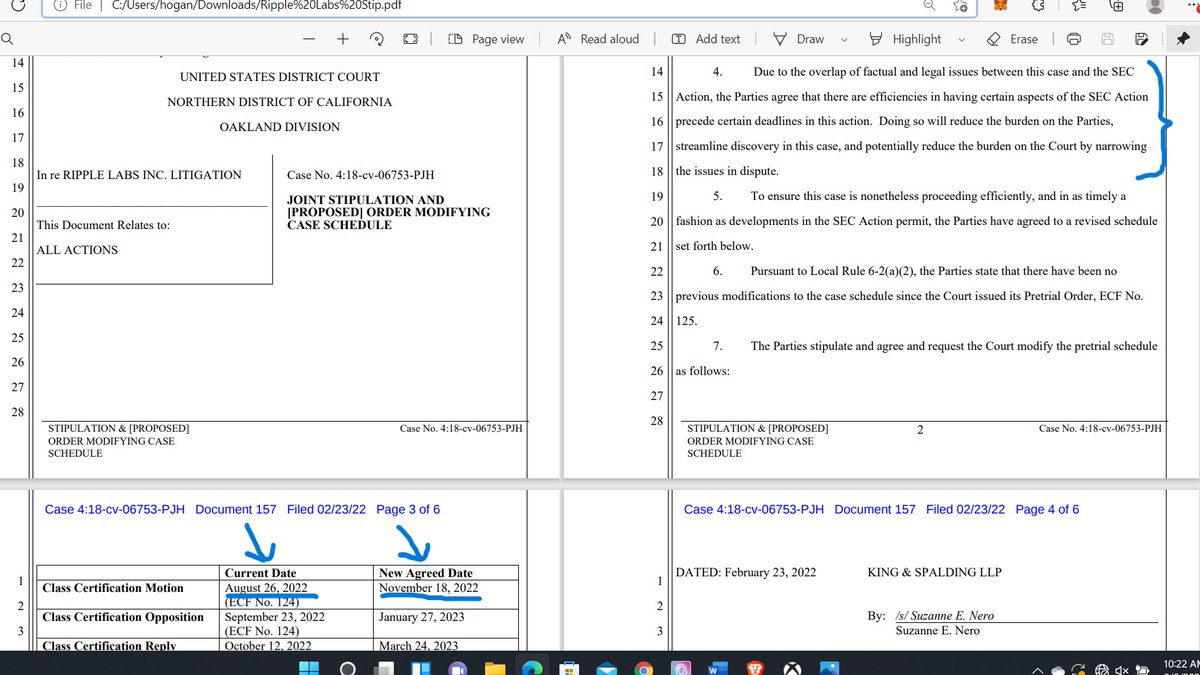Launch Google Chrome from taskbar
Image resolution: width=1200 pixels, height=675 pixels.
(x=642, y=668)
